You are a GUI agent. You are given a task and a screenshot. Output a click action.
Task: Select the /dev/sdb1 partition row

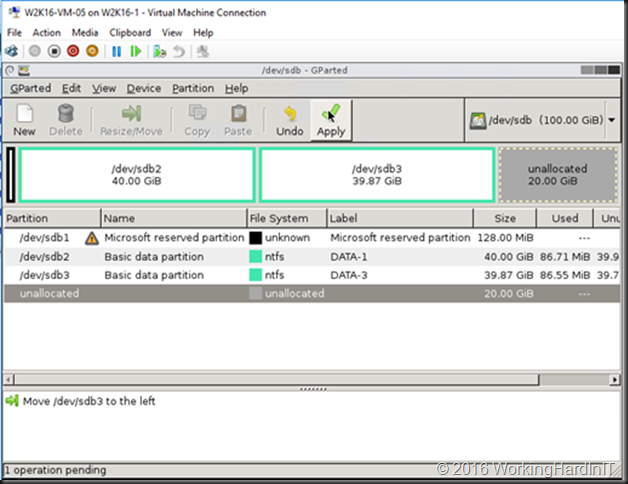coord(312,238)
